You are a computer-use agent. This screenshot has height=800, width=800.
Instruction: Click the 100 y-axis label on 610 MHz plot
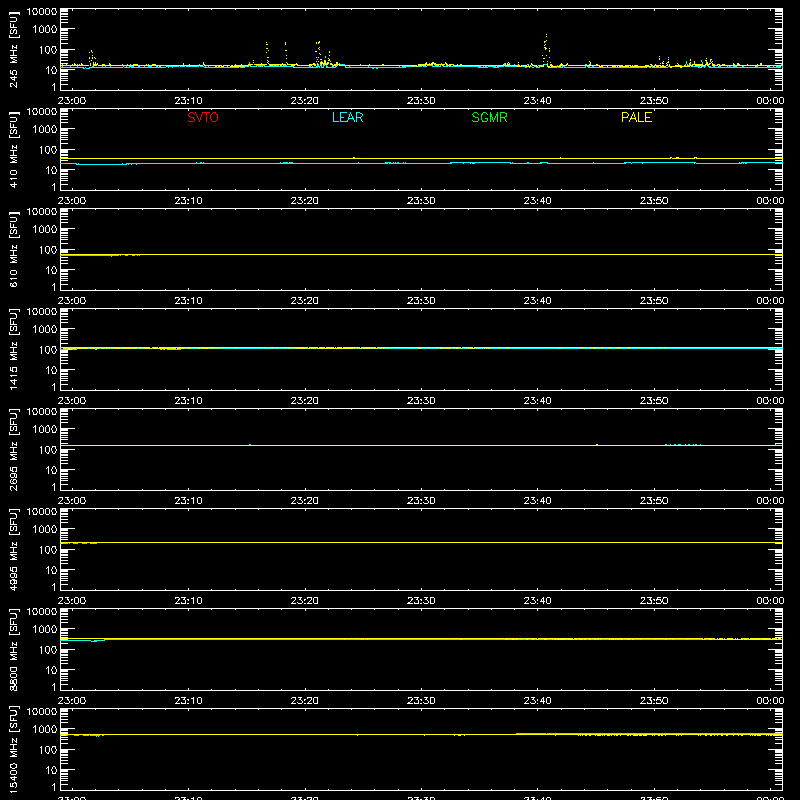[x=48, y=250]
